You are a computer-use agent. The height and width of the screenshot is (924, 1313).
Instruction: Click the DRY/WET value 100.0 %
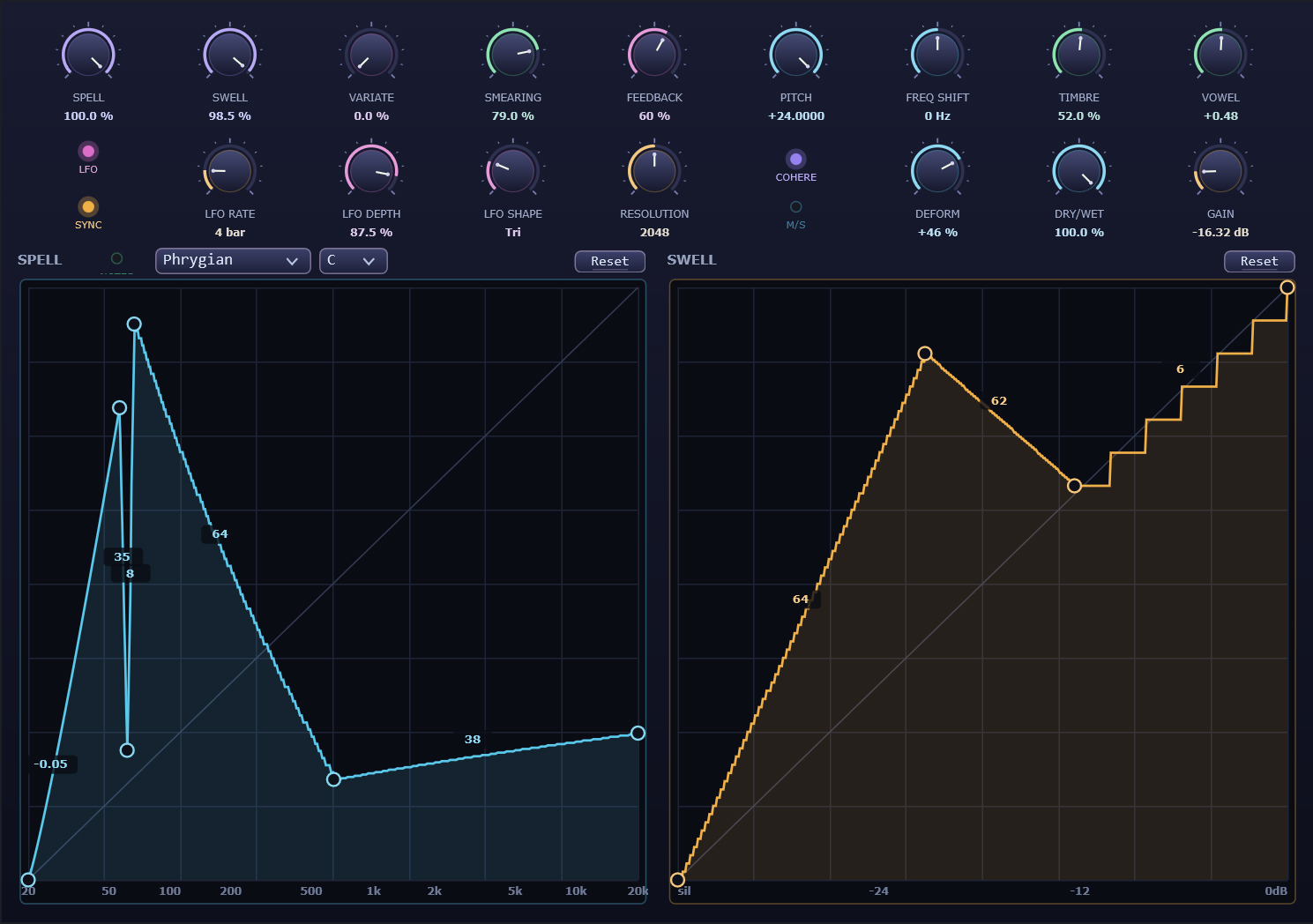(1079, 233)
